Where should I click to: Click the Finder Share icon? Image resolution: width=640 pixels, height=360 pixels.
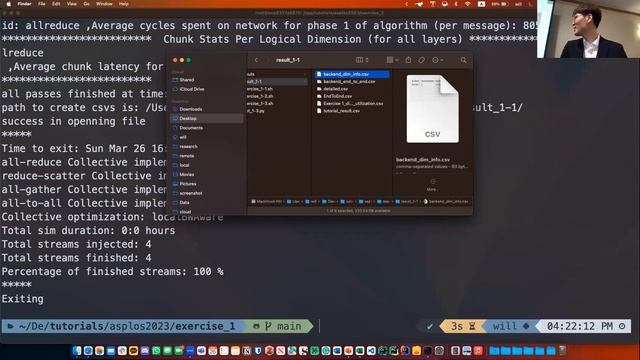click(x=408, y=60)
